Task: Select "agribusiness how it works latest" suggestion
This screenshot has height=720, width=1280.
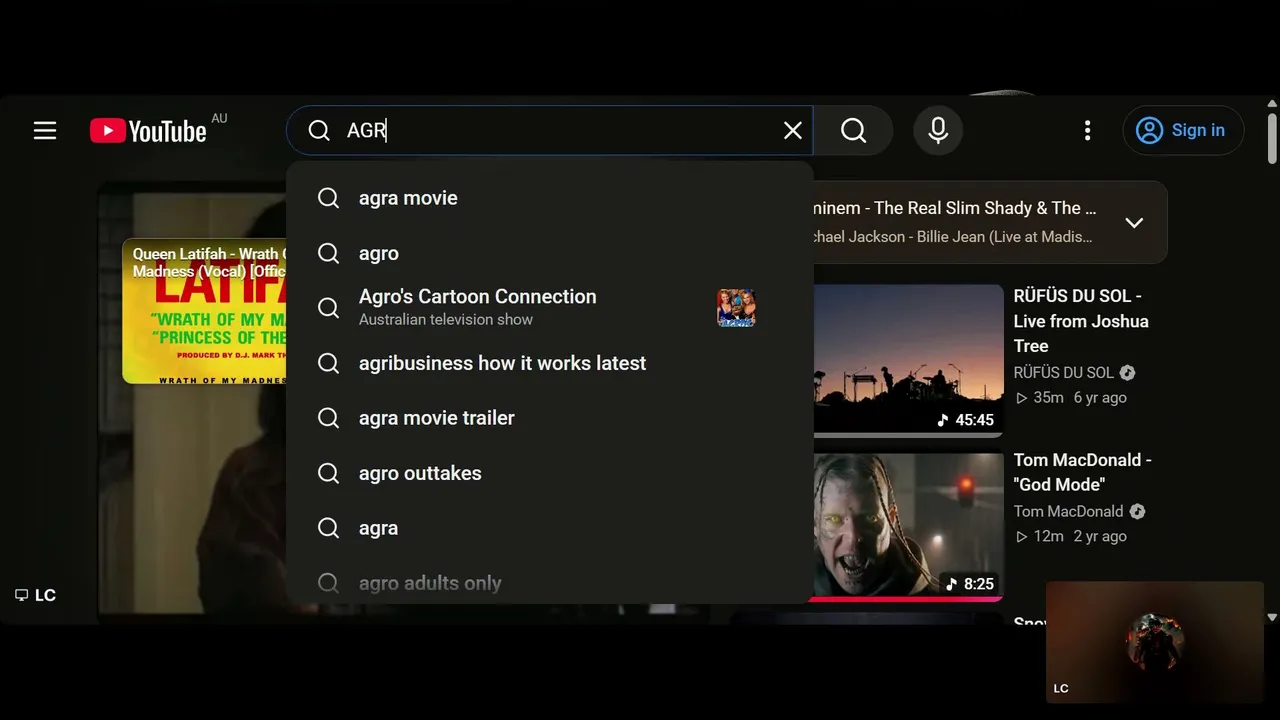Action: [550, 363]
